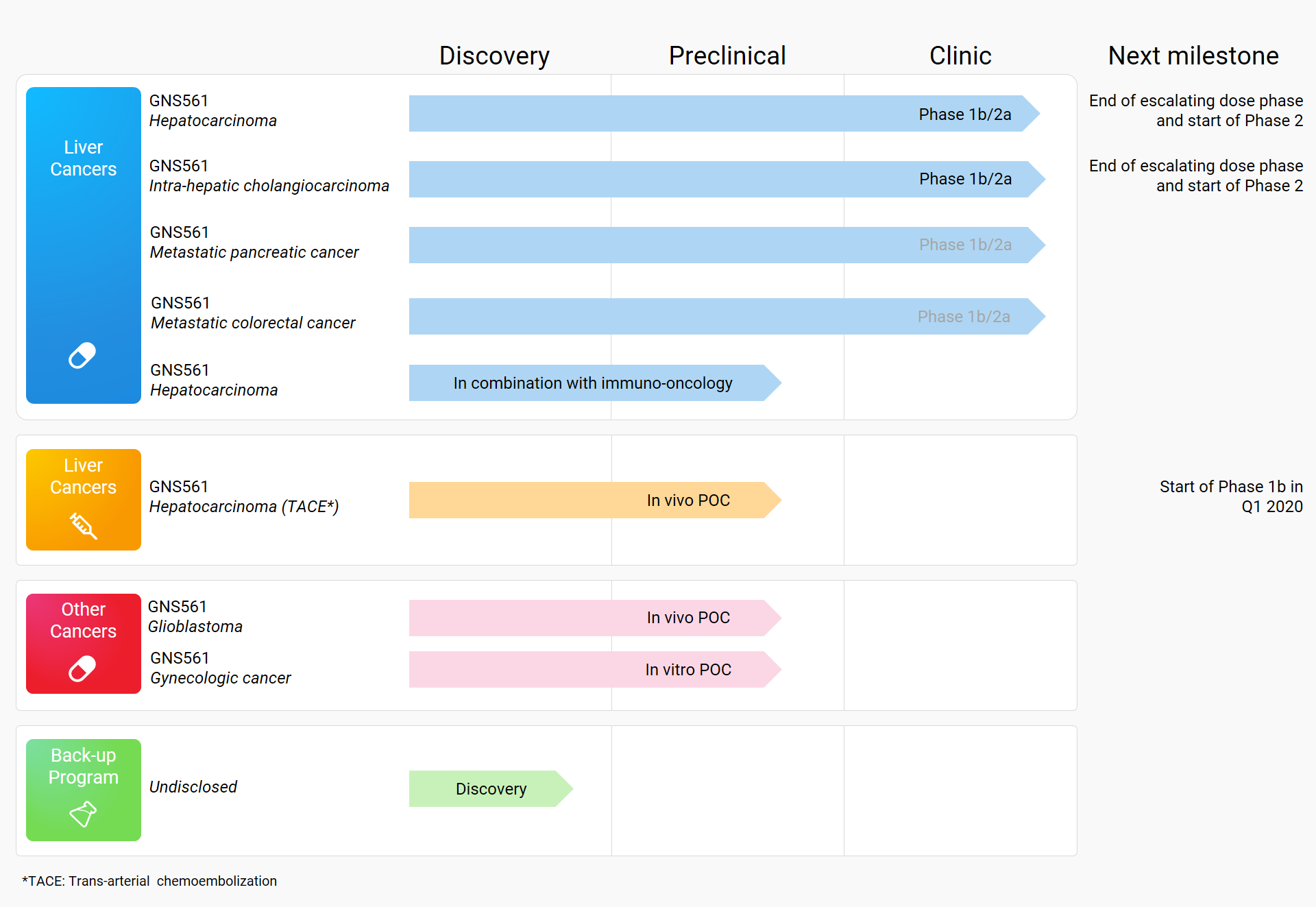Image resolution: width=1316 pixels, height=907 pixels.
Task: Click the 'Metastatic colorectal cancer' label
Action: (253, 323)
